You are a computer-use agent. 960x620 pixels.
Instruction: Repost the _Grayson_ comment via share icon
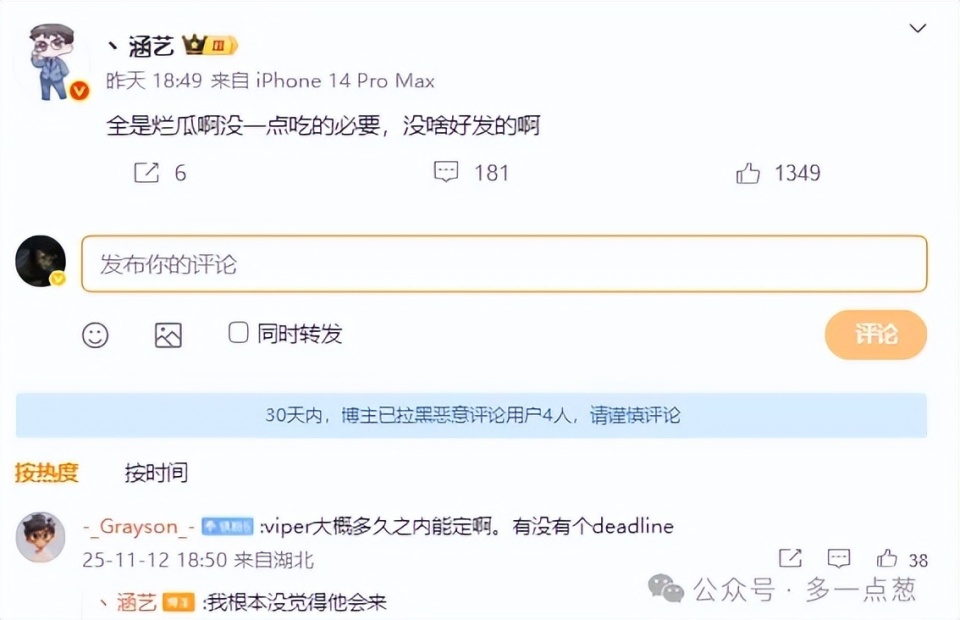click(x=790, y=558)
